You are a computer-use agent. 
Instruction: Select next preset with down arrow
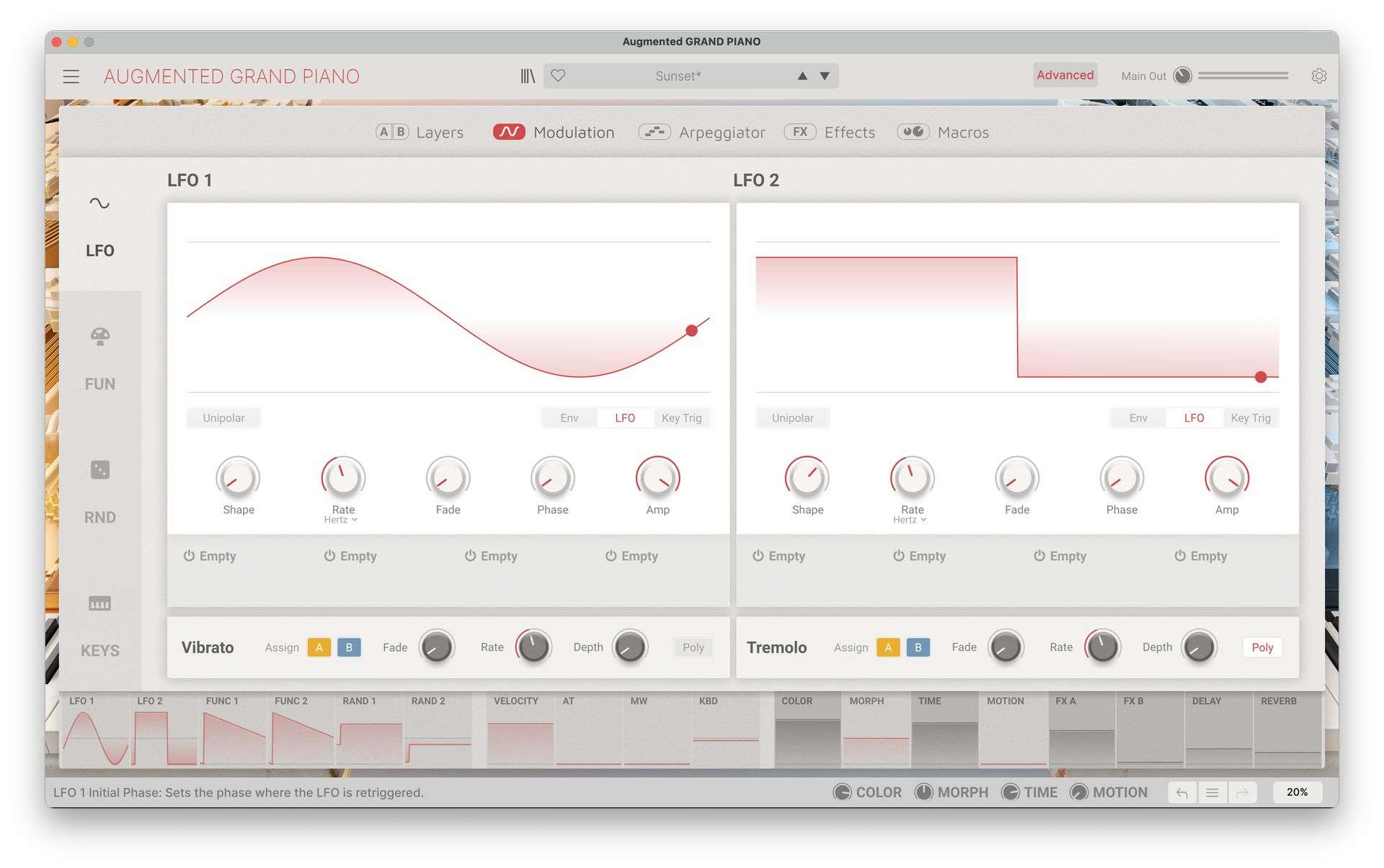825,76
